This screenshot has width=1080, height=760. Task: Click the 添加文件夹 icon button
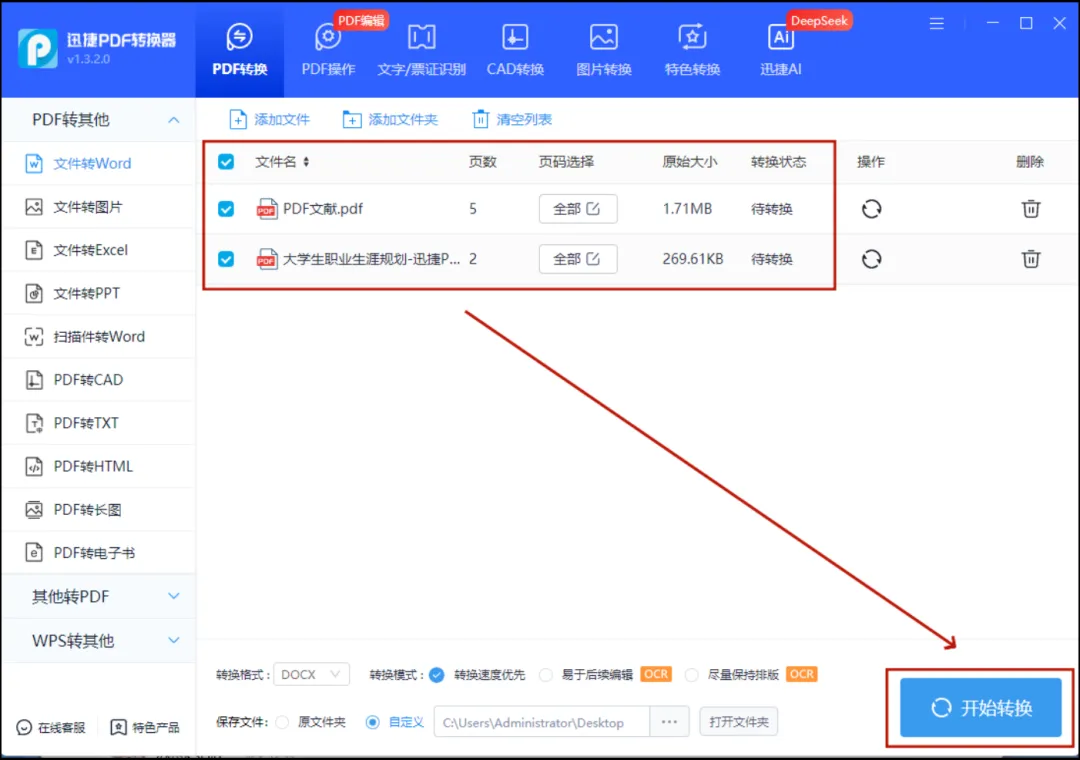390,119
